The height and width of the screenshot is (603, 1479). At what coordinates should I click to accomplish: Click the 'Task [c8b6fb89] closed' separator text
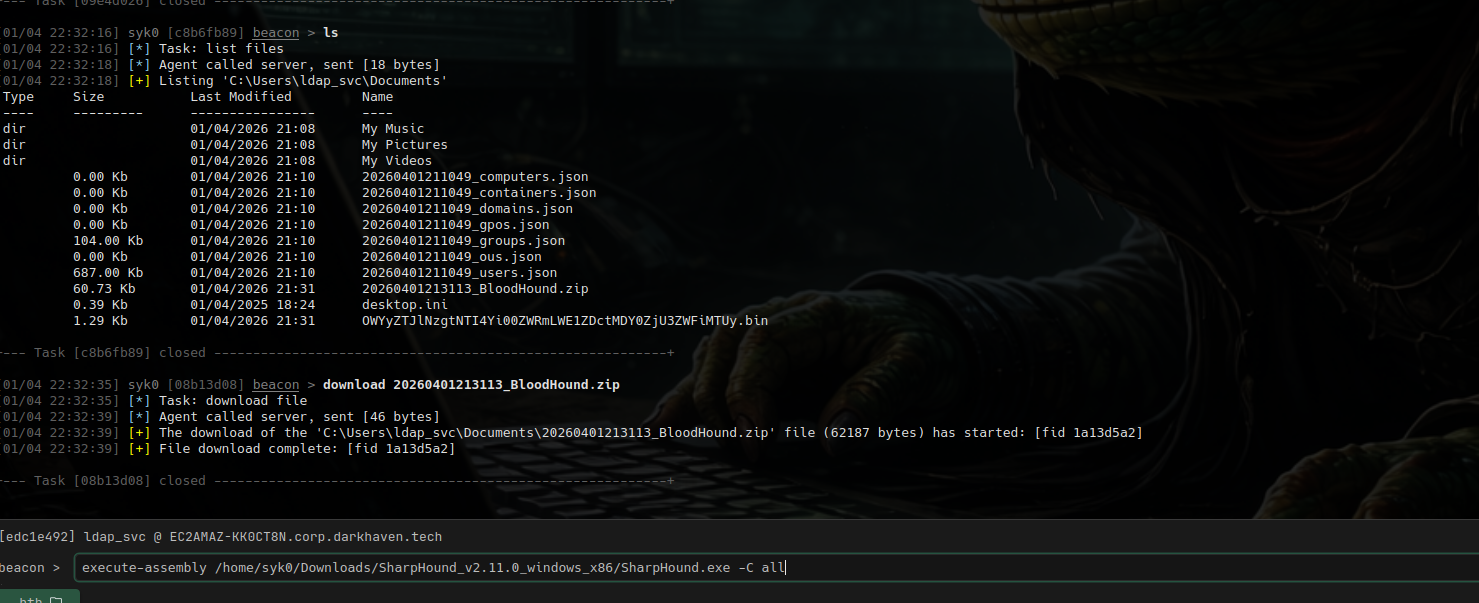point(120,353)
